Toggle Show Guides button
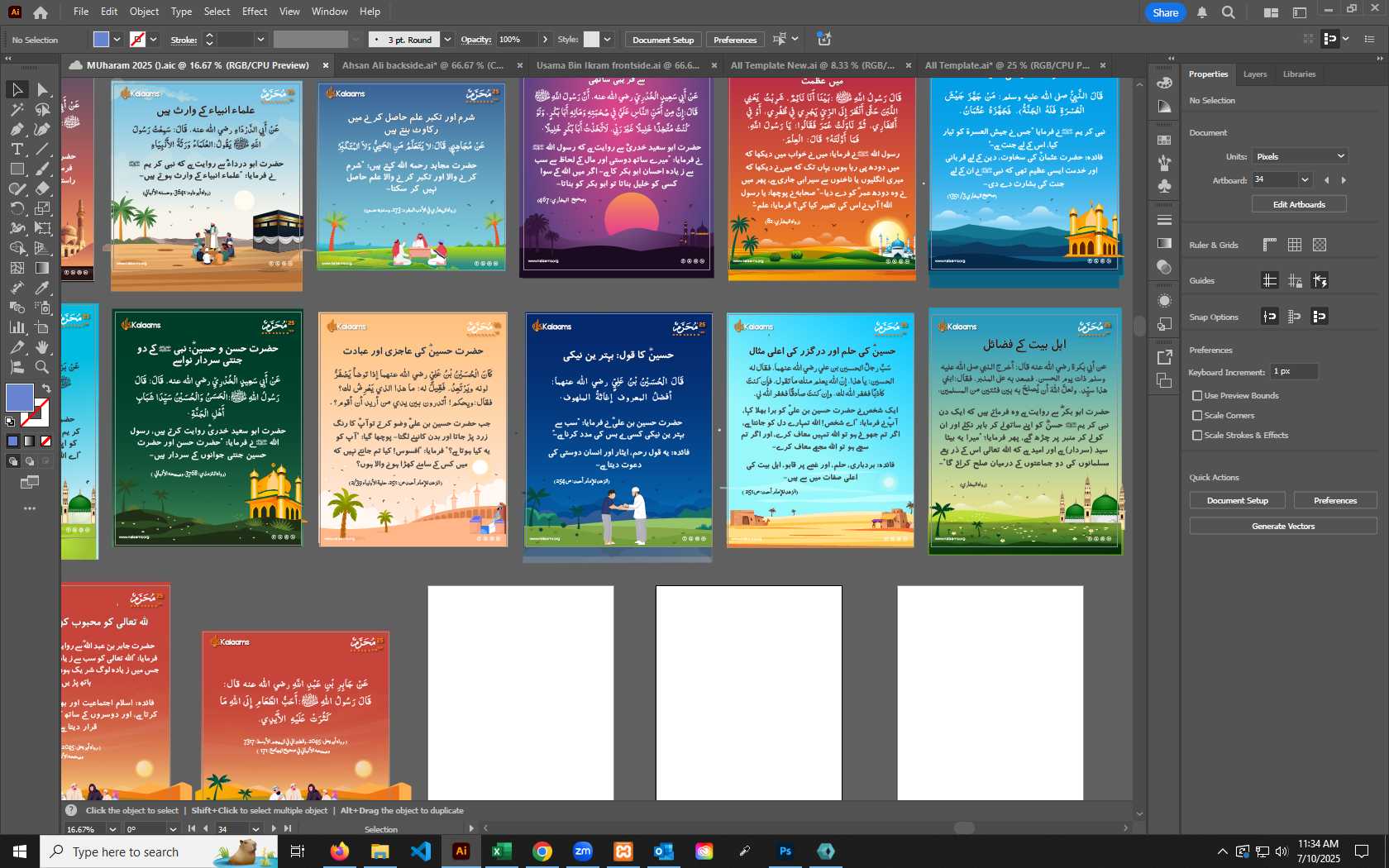Screen dimensions: 1389x868 click(1270, 280)
